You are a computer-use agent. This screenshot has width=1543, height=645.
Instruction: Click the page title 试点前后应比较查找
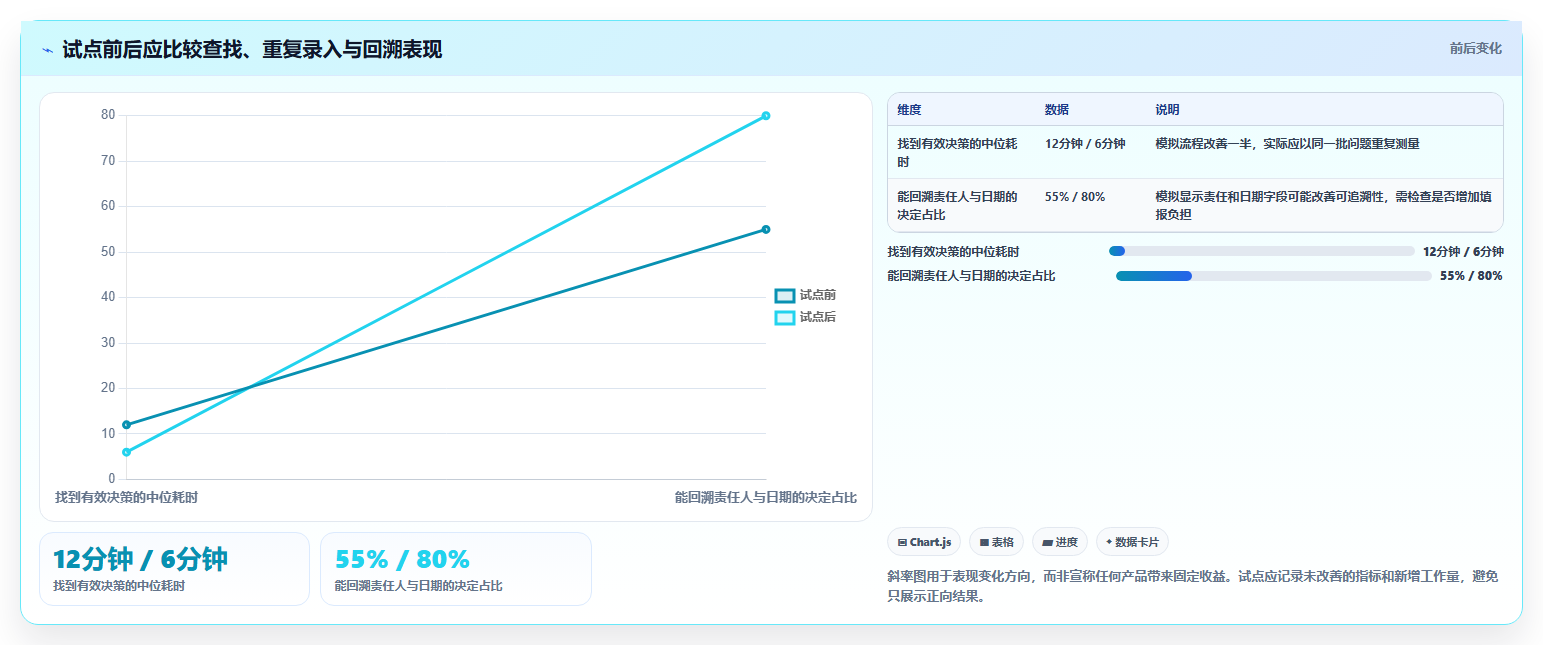[x=252, y=50]
